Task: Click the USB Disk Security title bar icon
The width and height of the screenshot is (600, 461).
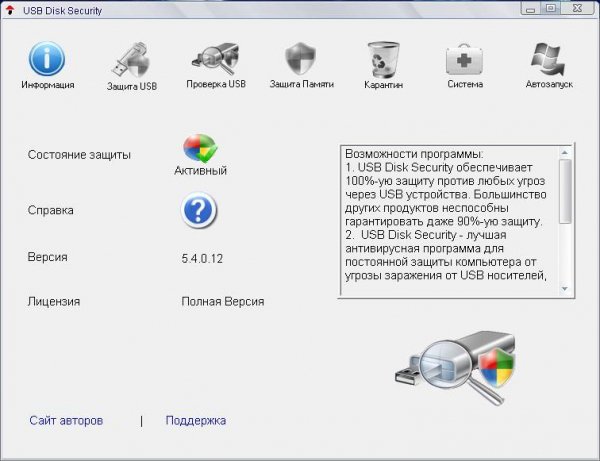Action: click(x=10, y=10)
